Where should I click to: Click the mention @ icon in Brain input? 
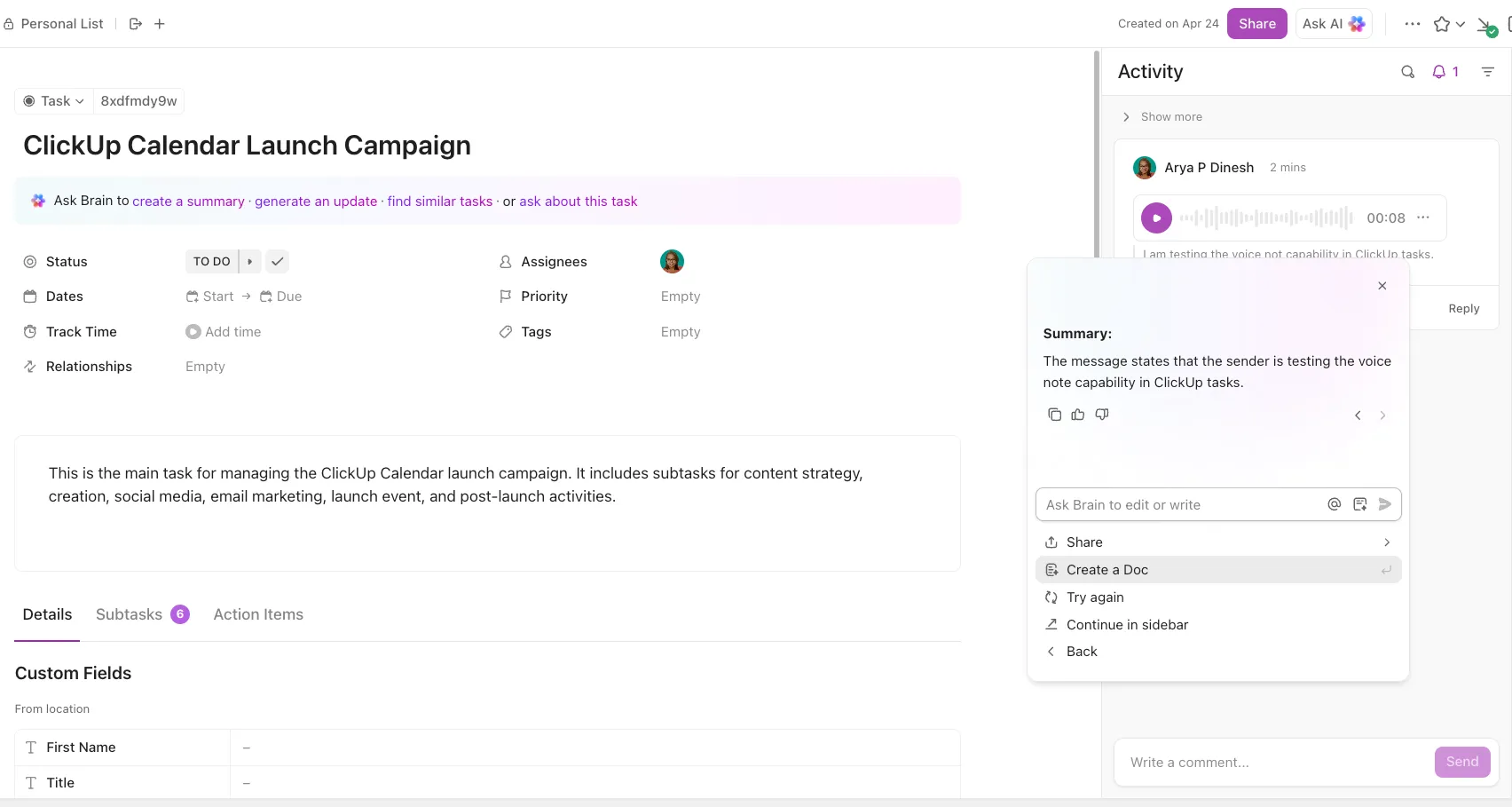click(1334, 504)
